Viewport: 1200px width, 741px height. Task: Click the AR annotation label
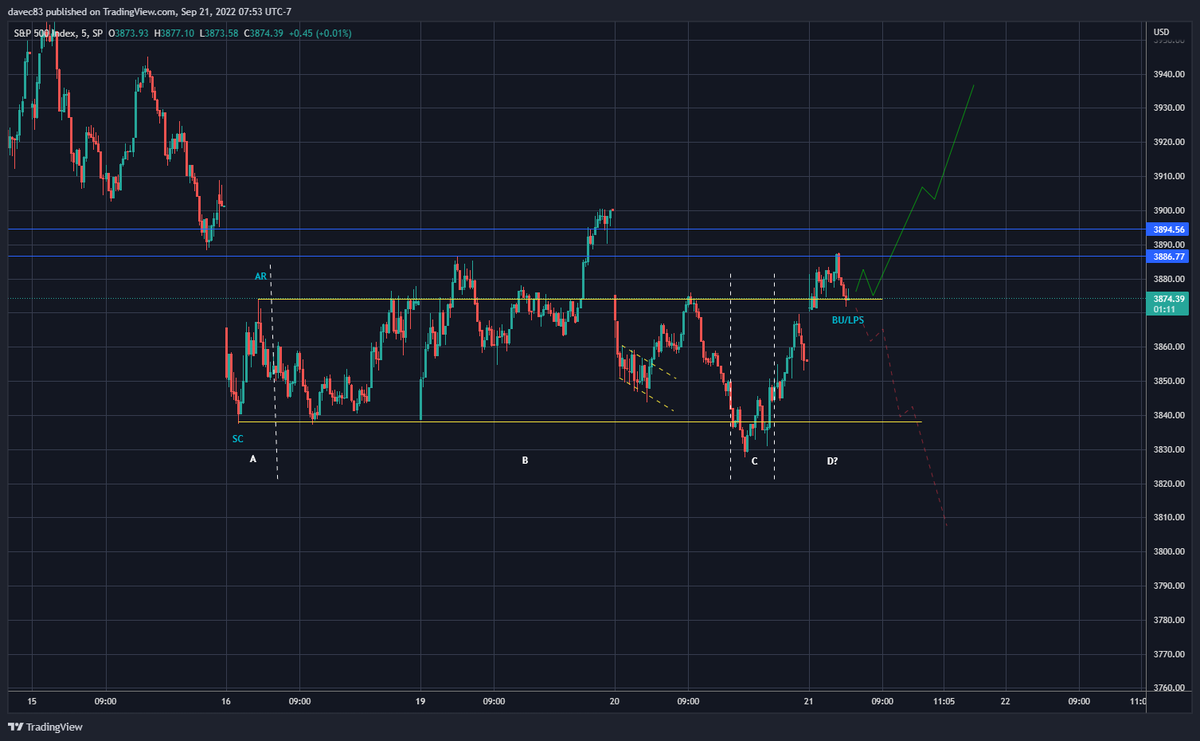[260, 276]
